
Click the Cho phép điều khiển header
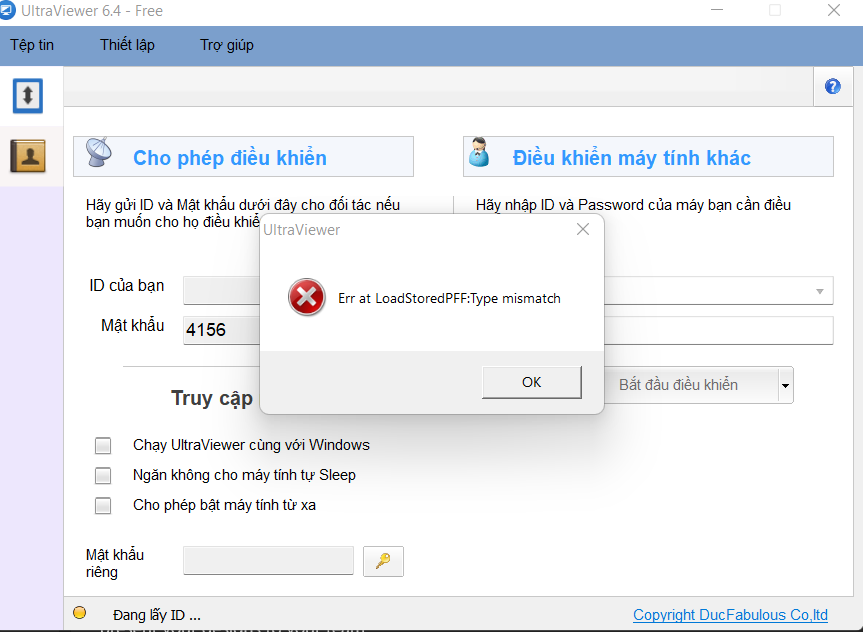point(243,157)
